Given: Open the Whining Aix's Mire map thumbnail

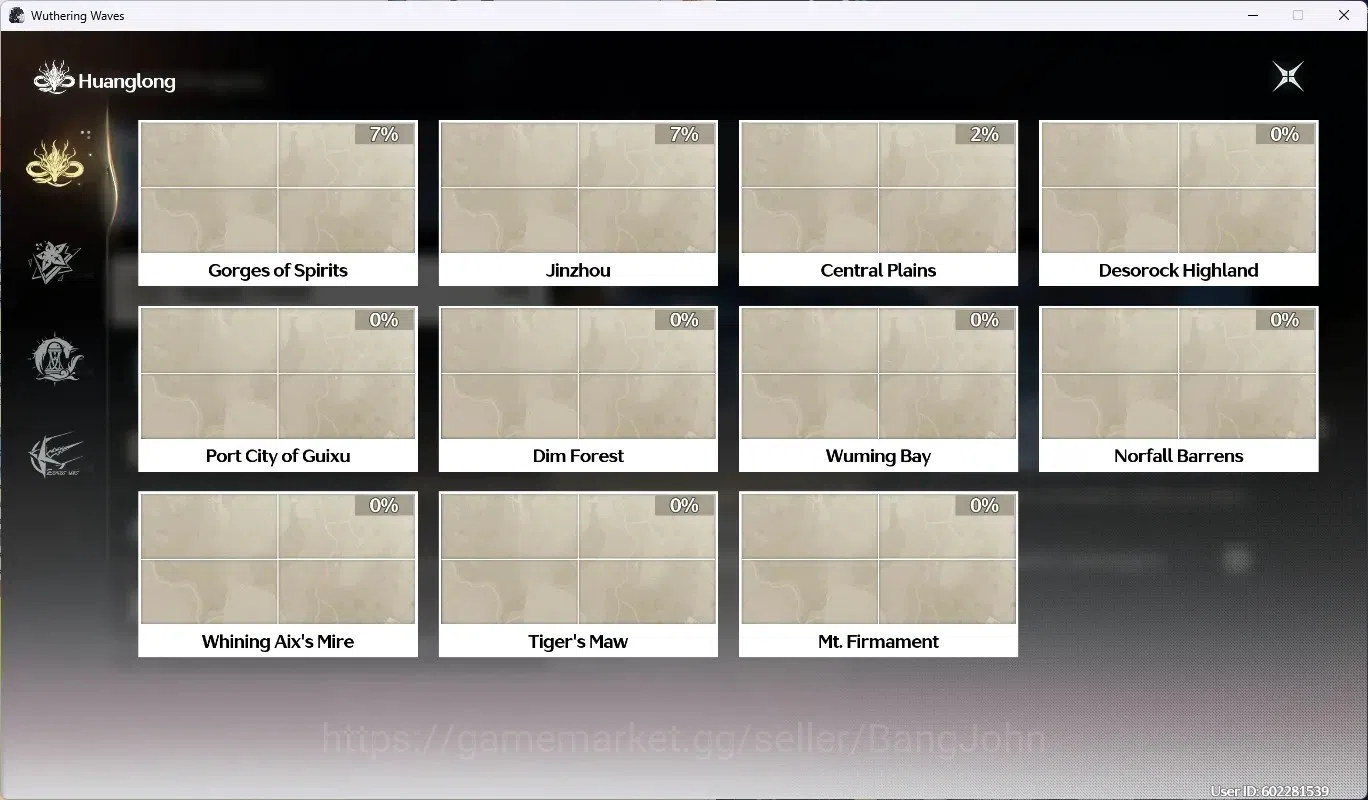Looking at the screenshot, I should 278,559.
